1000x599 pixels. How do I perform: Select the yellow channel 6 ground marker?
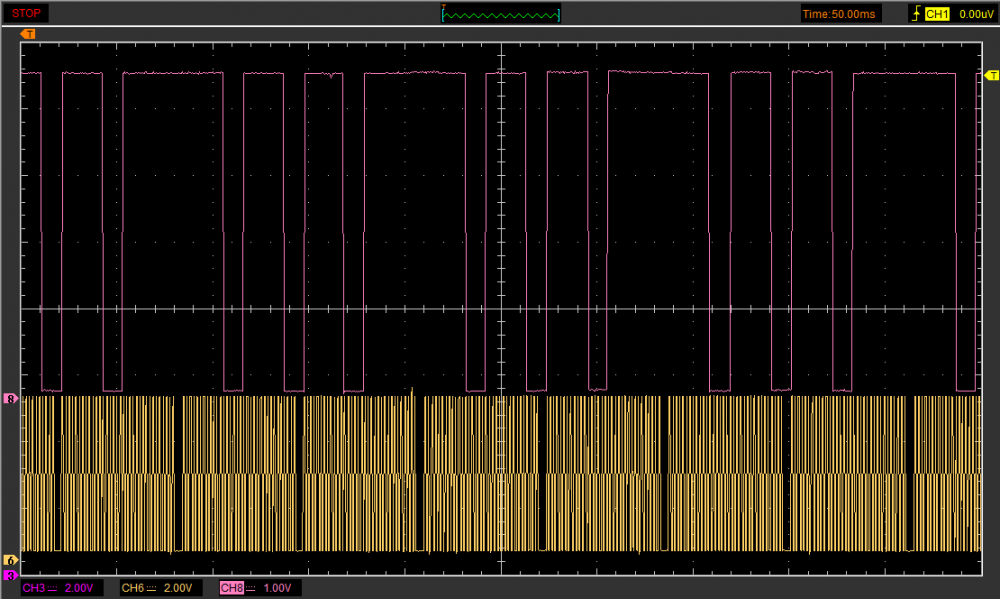11,560
